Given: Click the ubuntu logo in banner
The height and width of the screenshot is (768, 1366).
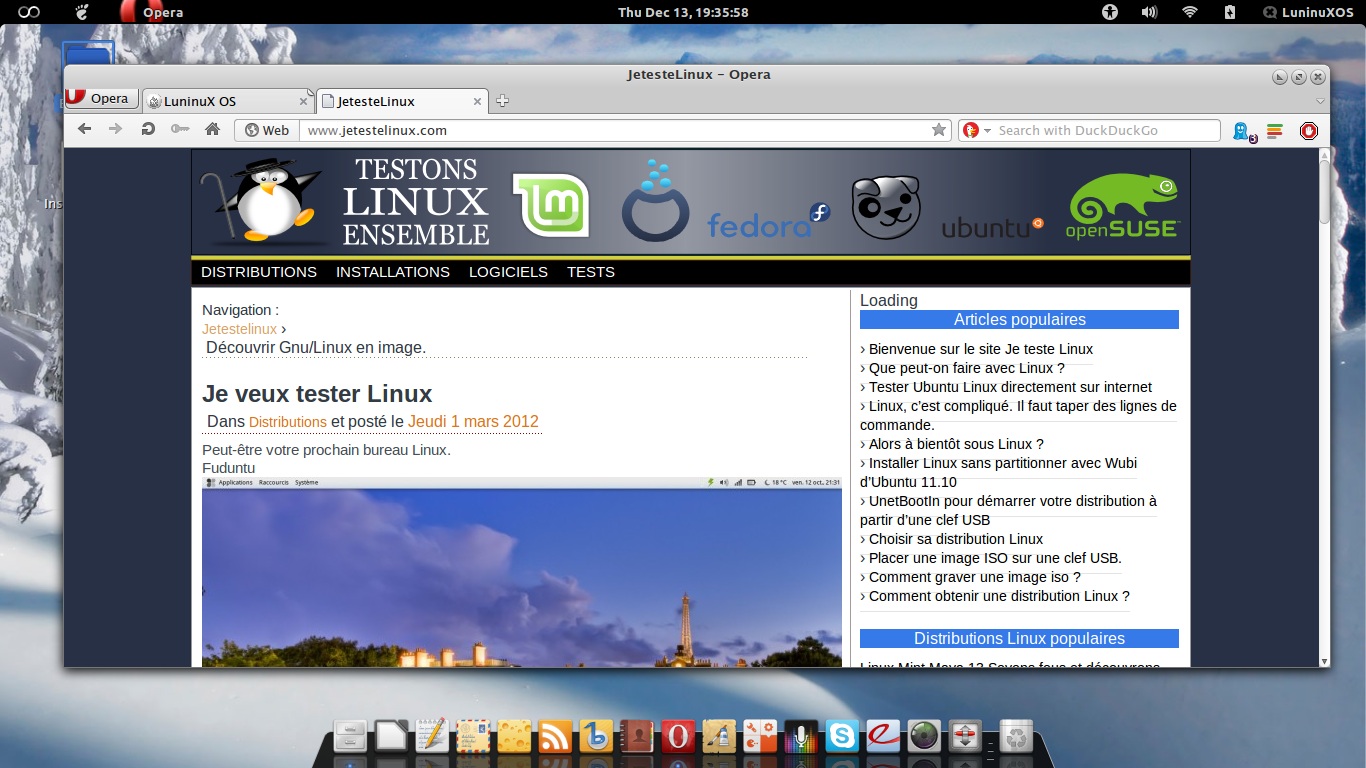Looking at the screenshot, I should pos(992,227).
